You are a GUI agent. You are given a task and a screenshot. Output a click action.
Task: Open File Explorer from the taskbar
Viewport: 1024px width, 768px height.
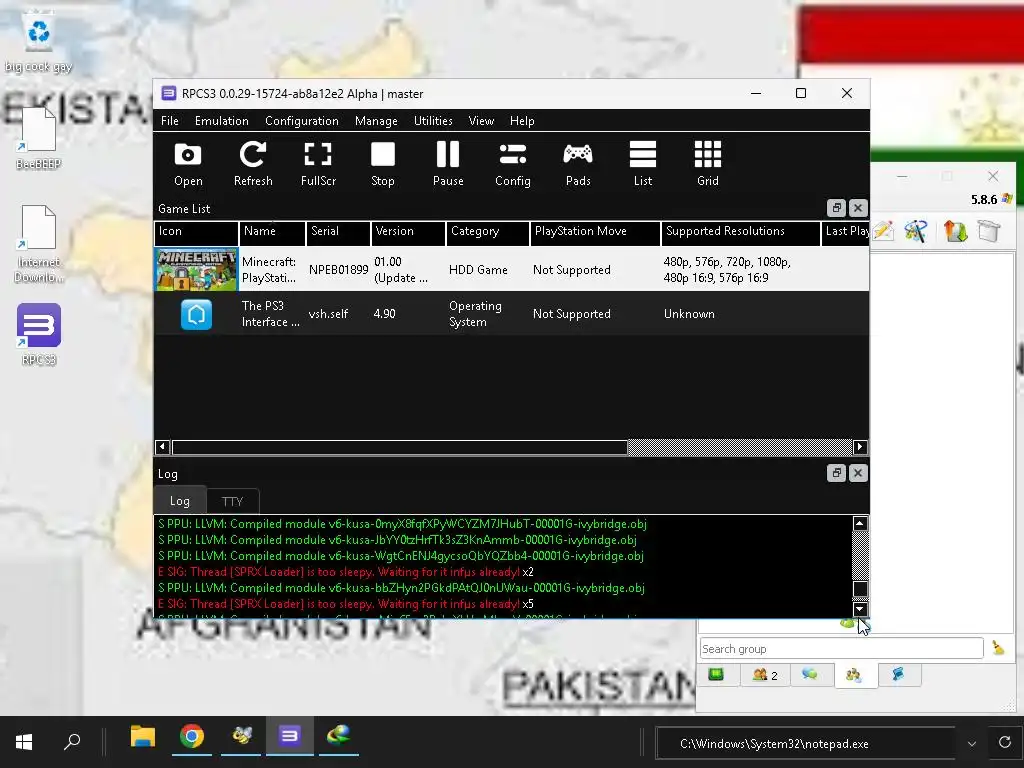[142, 737]
